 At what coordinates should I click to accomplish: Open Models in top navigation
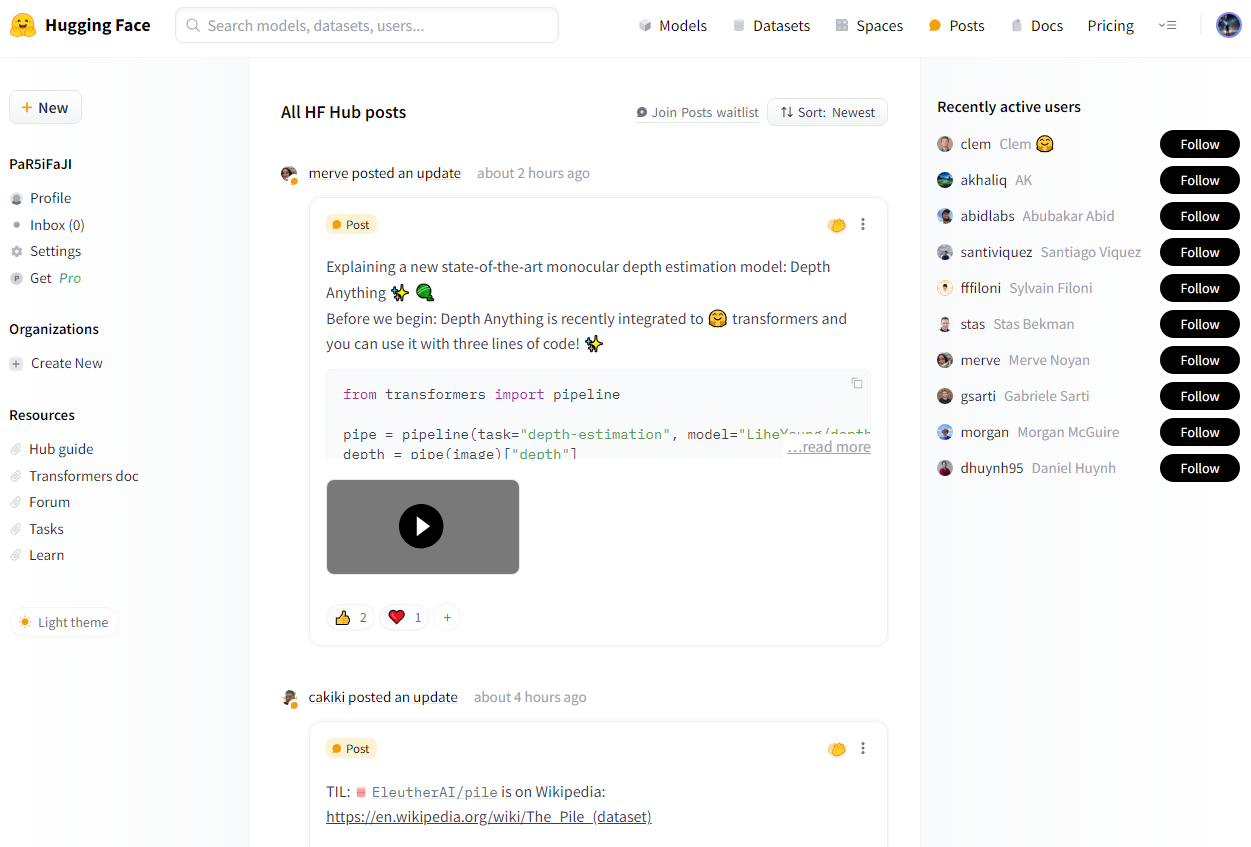(673, 26)
